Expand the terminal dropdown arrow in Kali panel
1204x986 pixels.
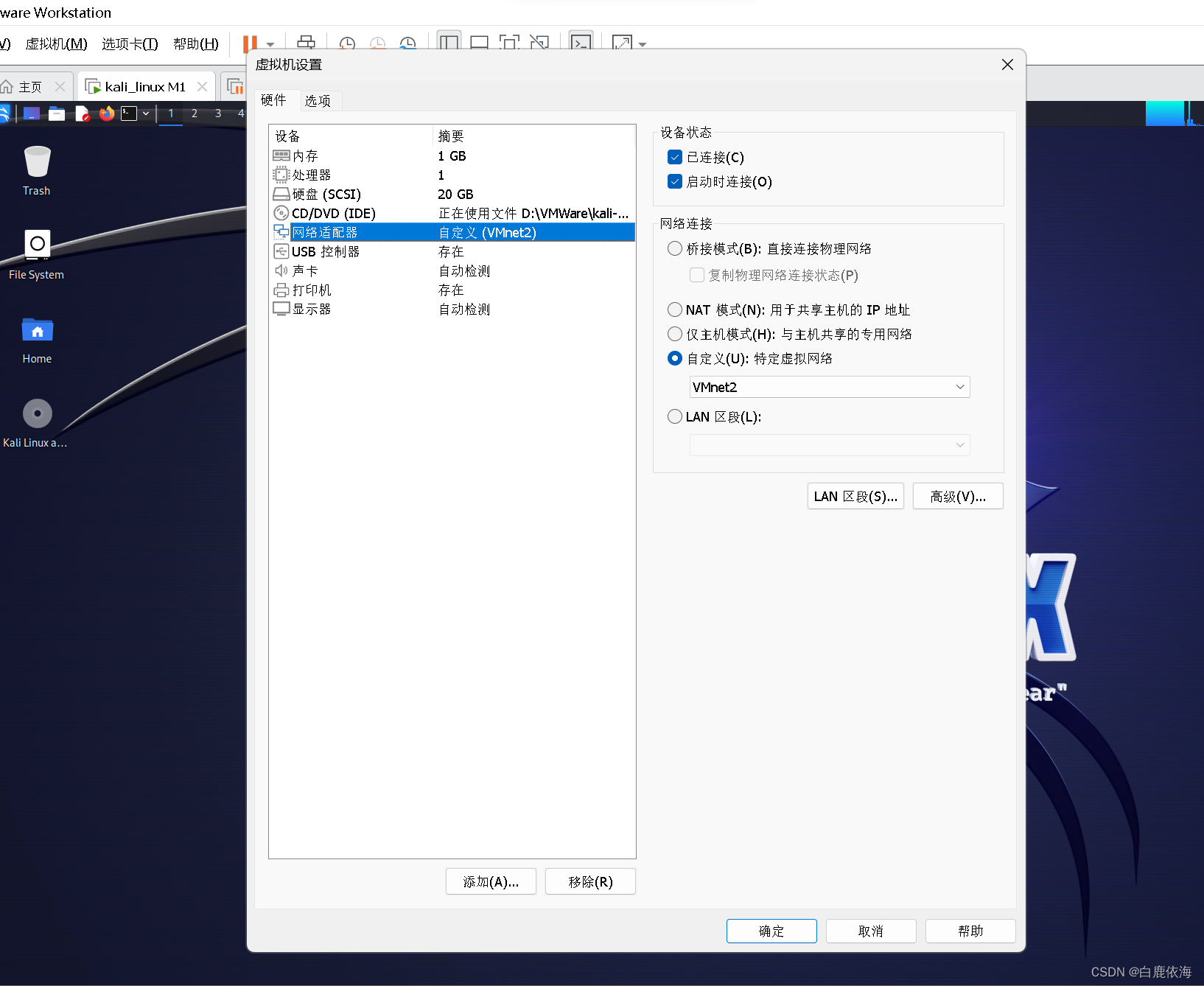[146, 113]
